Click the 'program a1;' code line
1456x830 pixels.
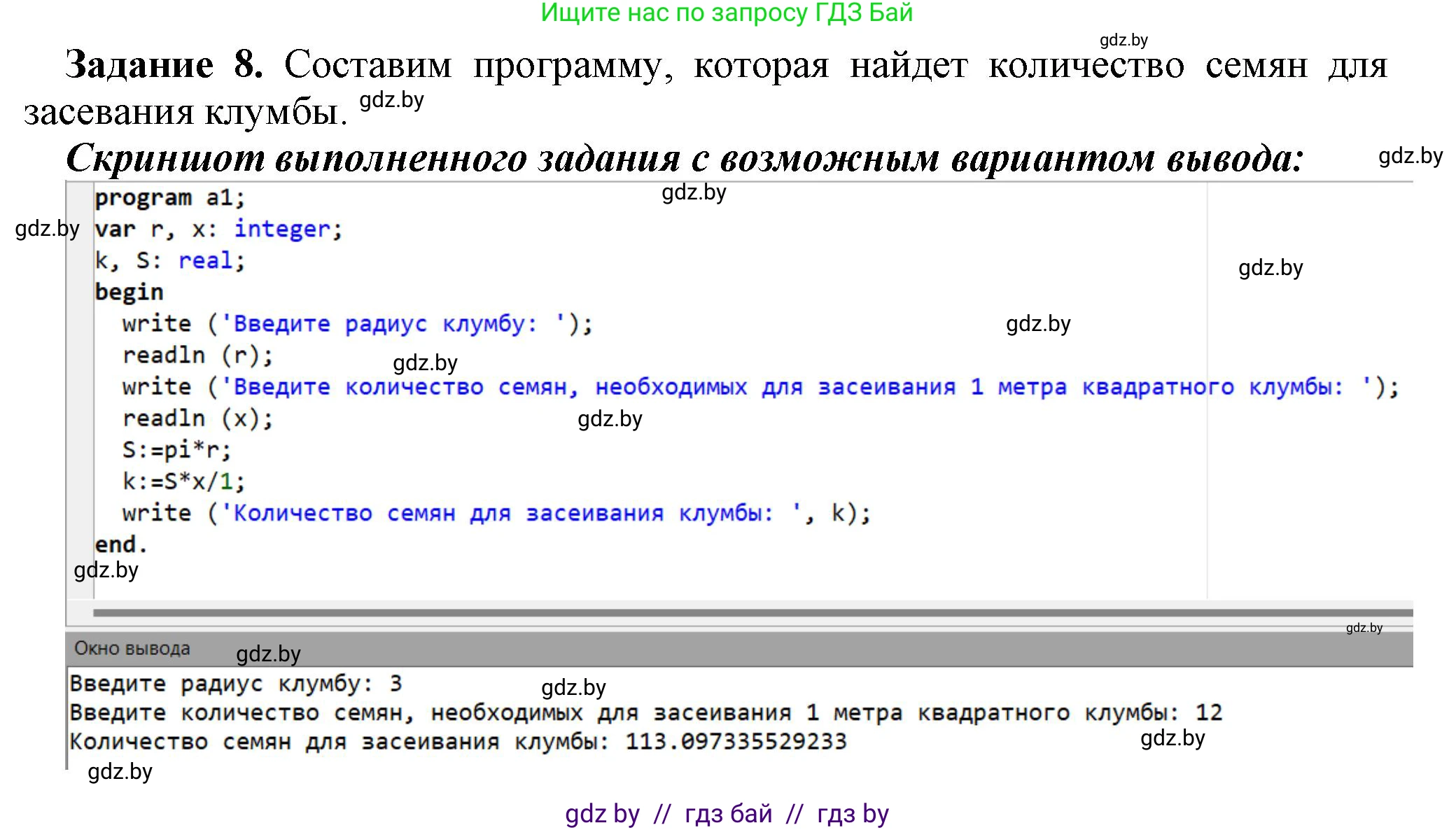pos(170,198)
